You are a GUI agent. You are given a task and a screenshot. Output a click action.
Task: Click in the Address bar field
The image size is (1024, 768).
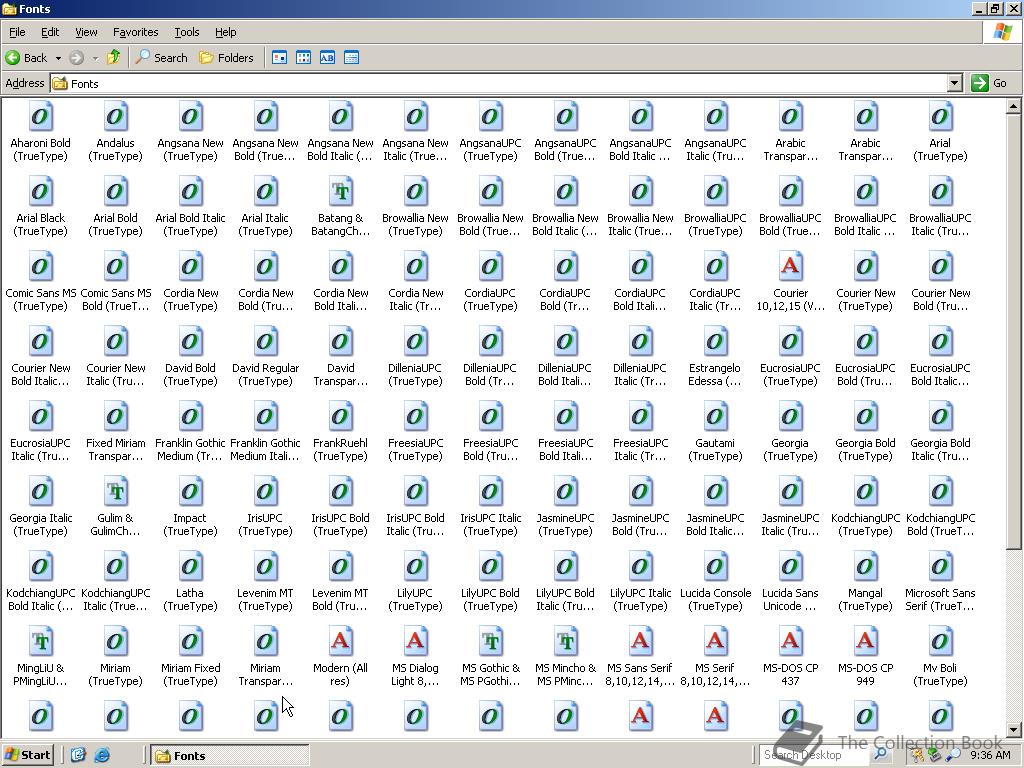point(499,83)
